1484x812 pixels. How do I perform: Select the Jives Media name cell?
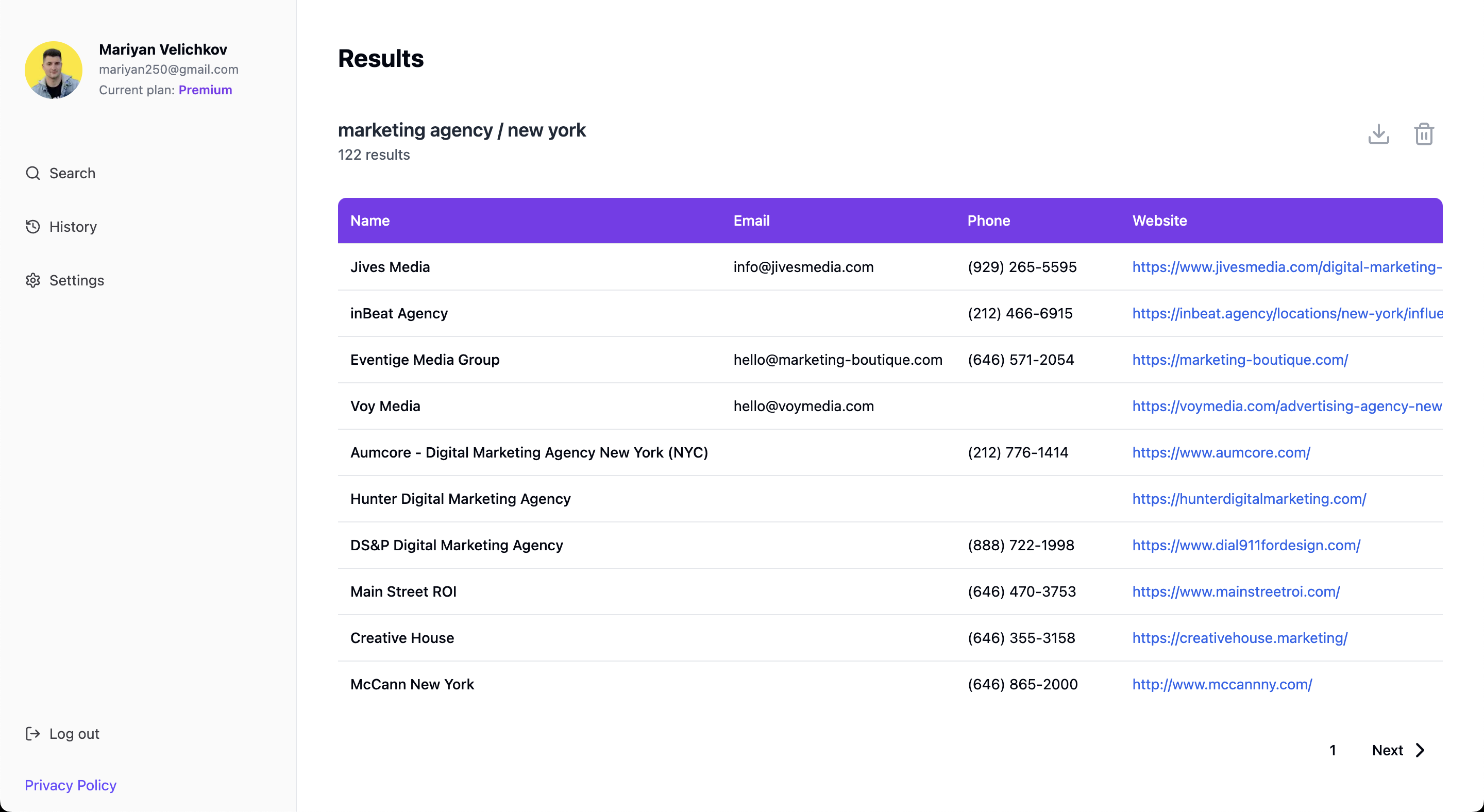(x=390, y=267)
